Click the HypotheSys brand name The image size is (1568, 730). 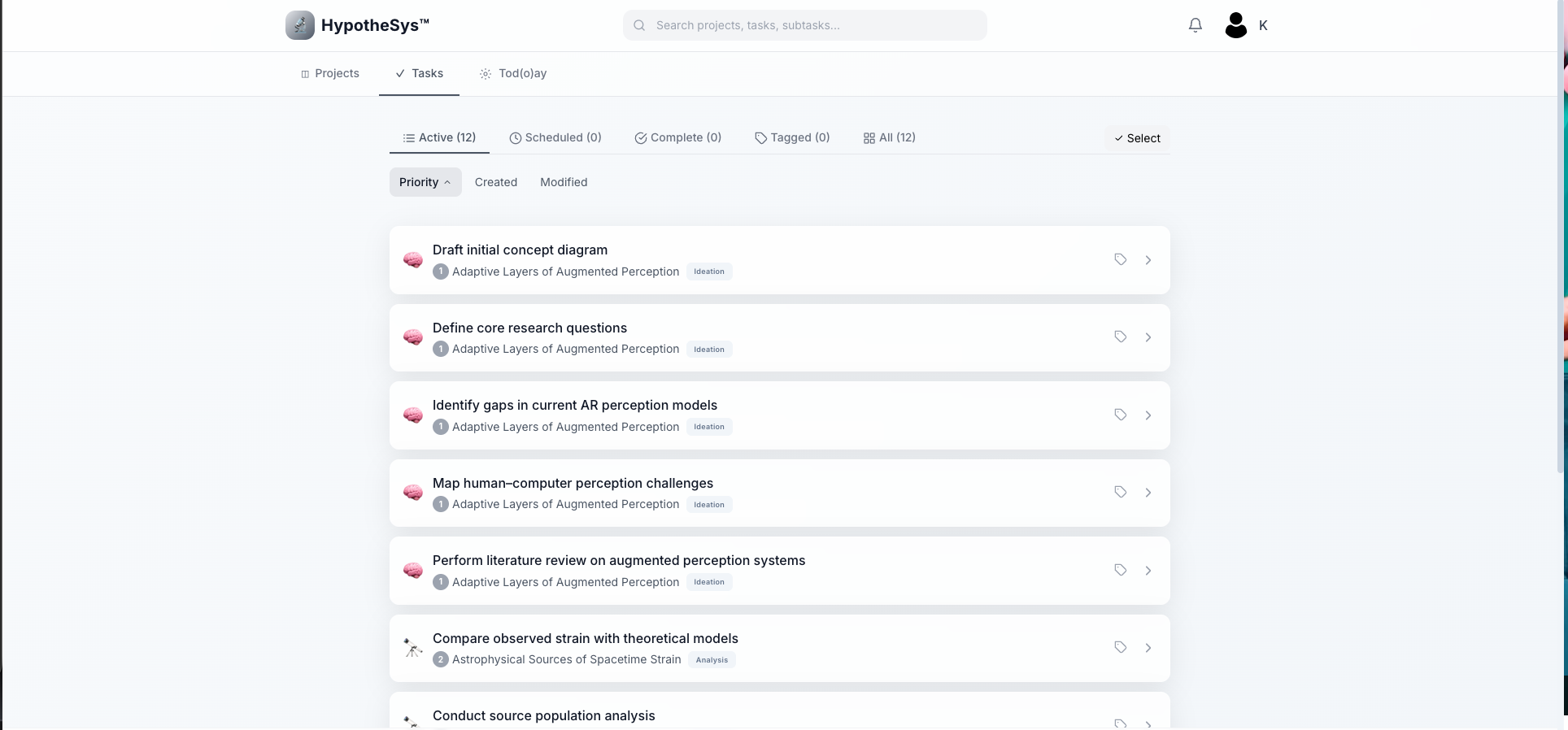point(375,25)
